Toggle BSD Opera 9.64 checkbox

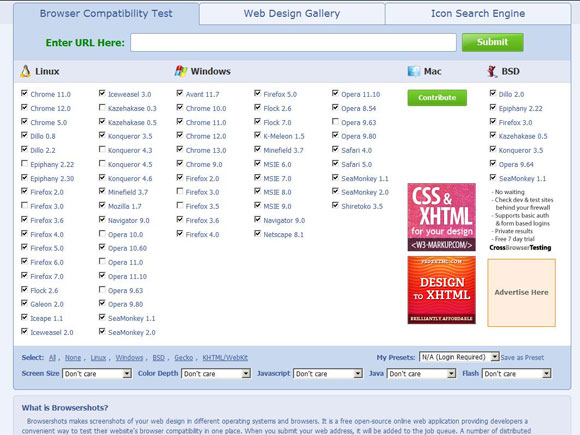(x=493, y=163)
